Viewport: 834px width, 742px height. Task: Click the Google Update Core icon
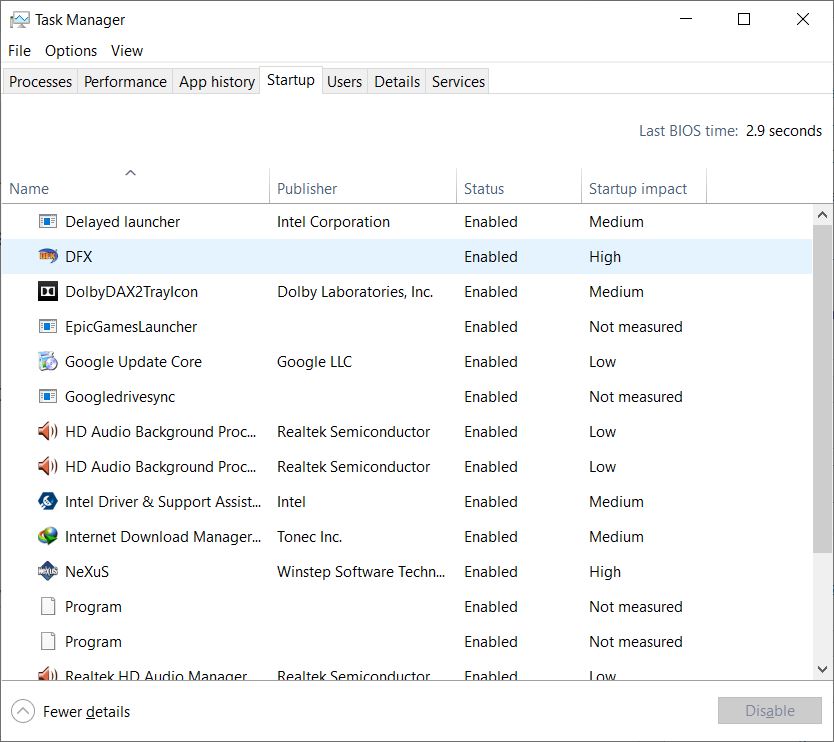point(48,362)
